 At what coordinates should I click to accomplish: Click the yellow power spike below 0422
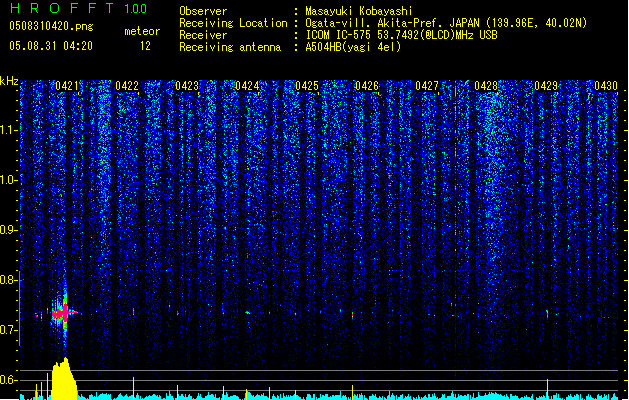pos(134,388)
